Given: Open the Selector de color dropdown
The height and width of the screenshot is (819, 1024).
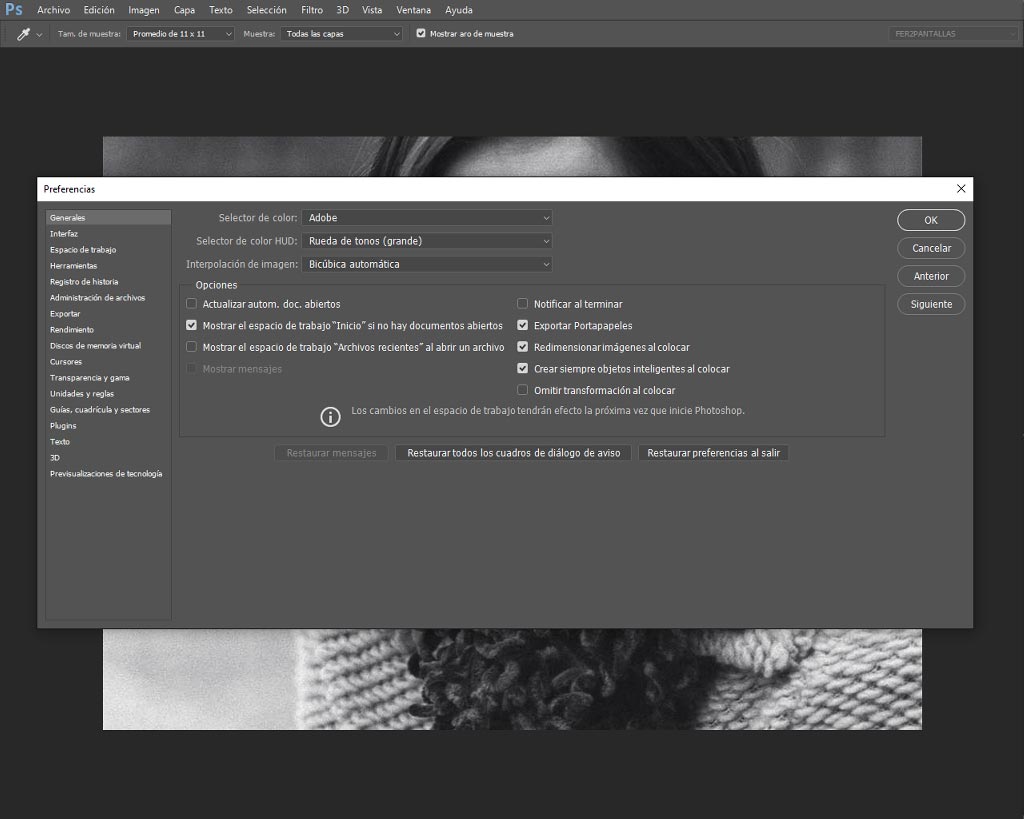Looking at the screenshot, I should point(427,217).
